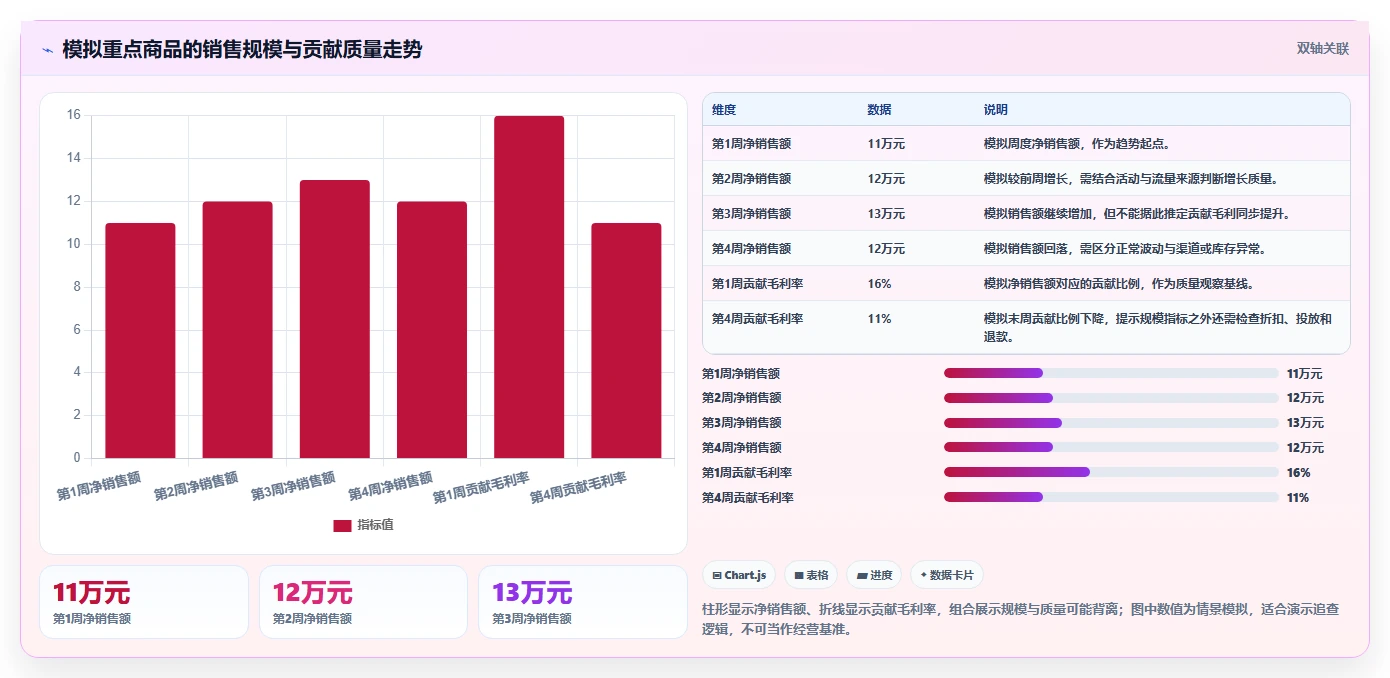This screenshot has height=678, width=1390.
Task: Click the 16% value at the progress bar's end
Action: click(1298, 472)
